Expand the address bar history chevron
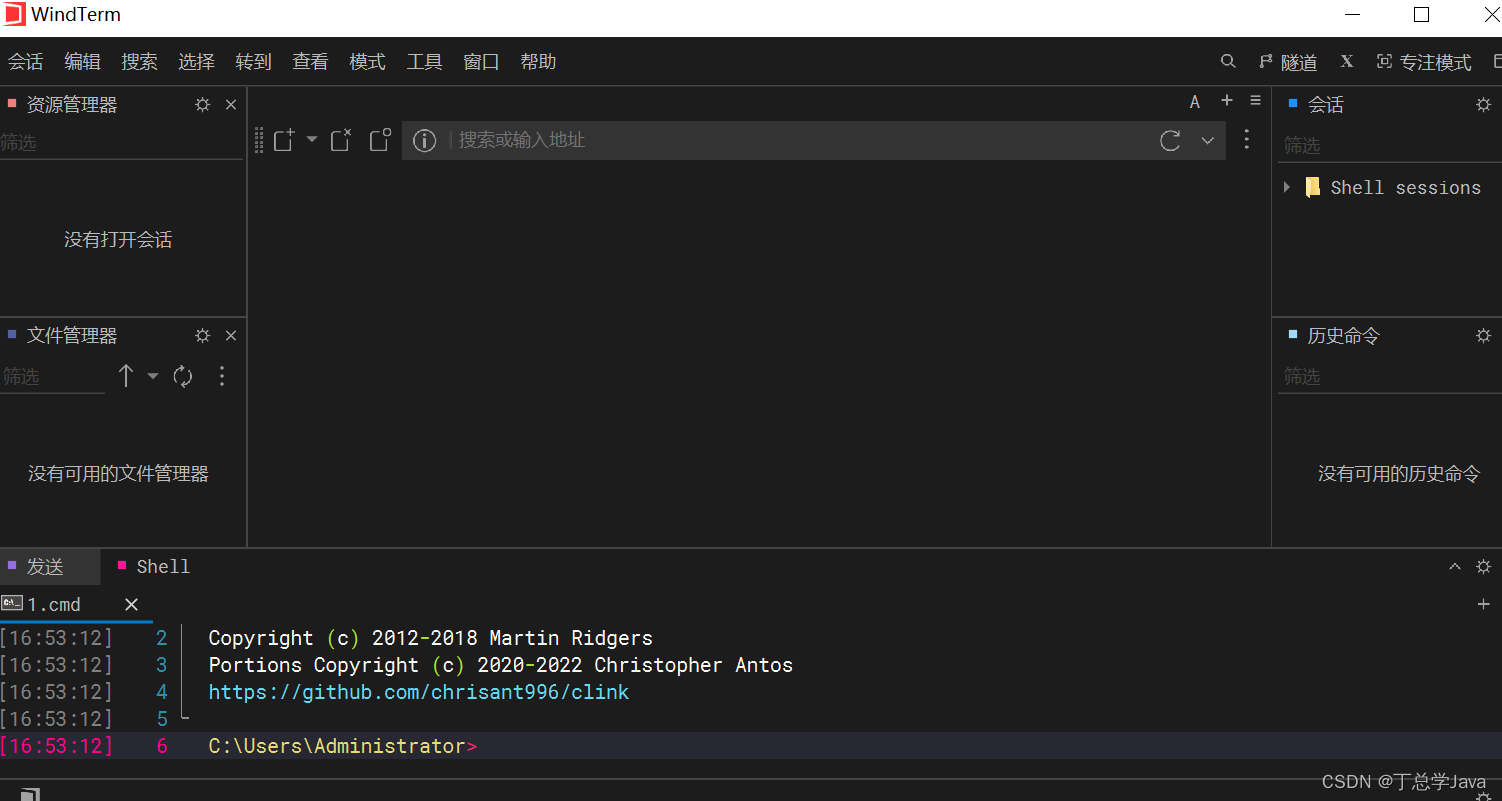Screen dimensions: 1502x801 point(1208,140)
